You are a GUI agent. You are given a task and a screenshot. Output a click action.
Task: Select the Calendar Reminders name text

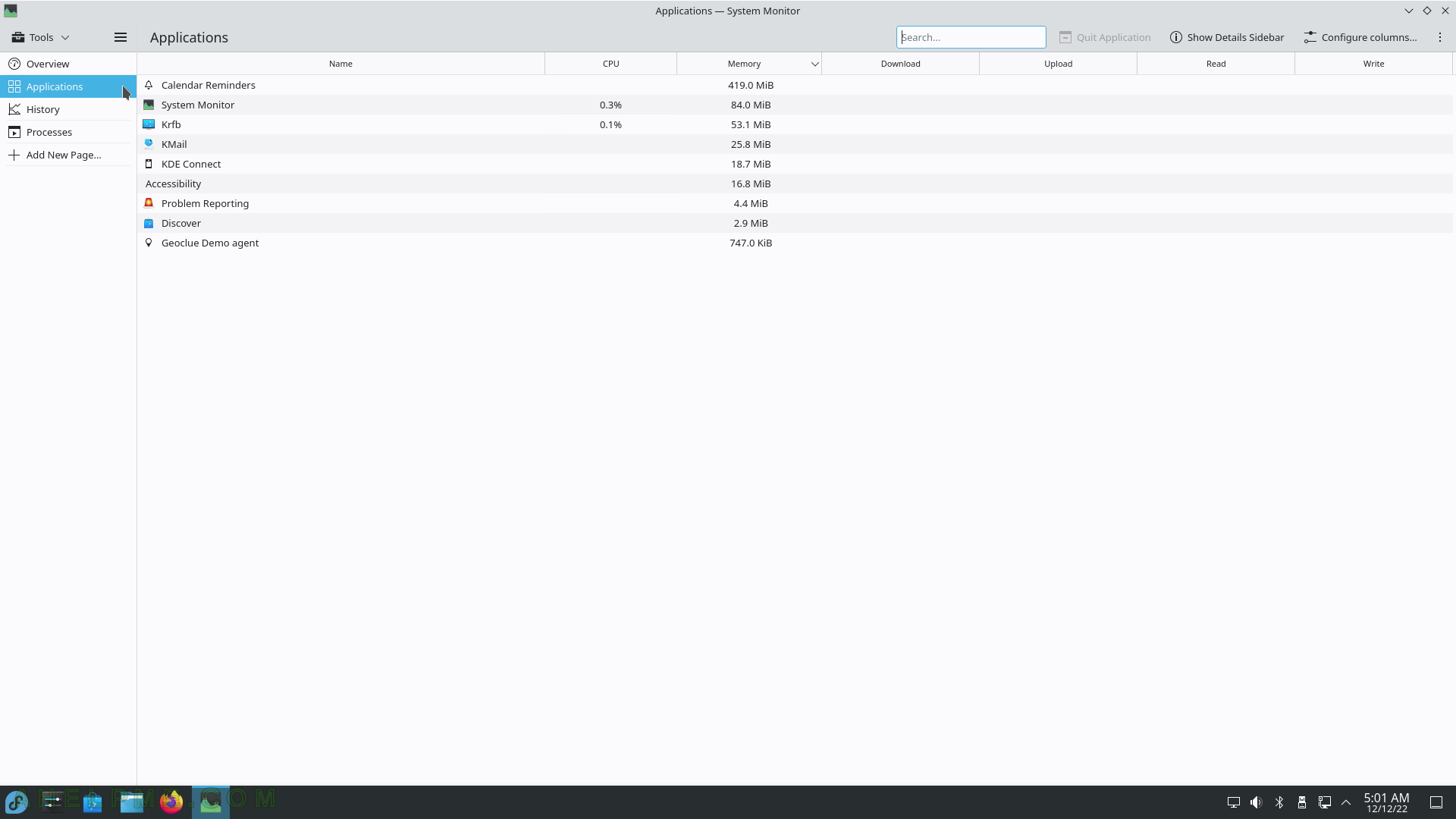pos(208,85)
